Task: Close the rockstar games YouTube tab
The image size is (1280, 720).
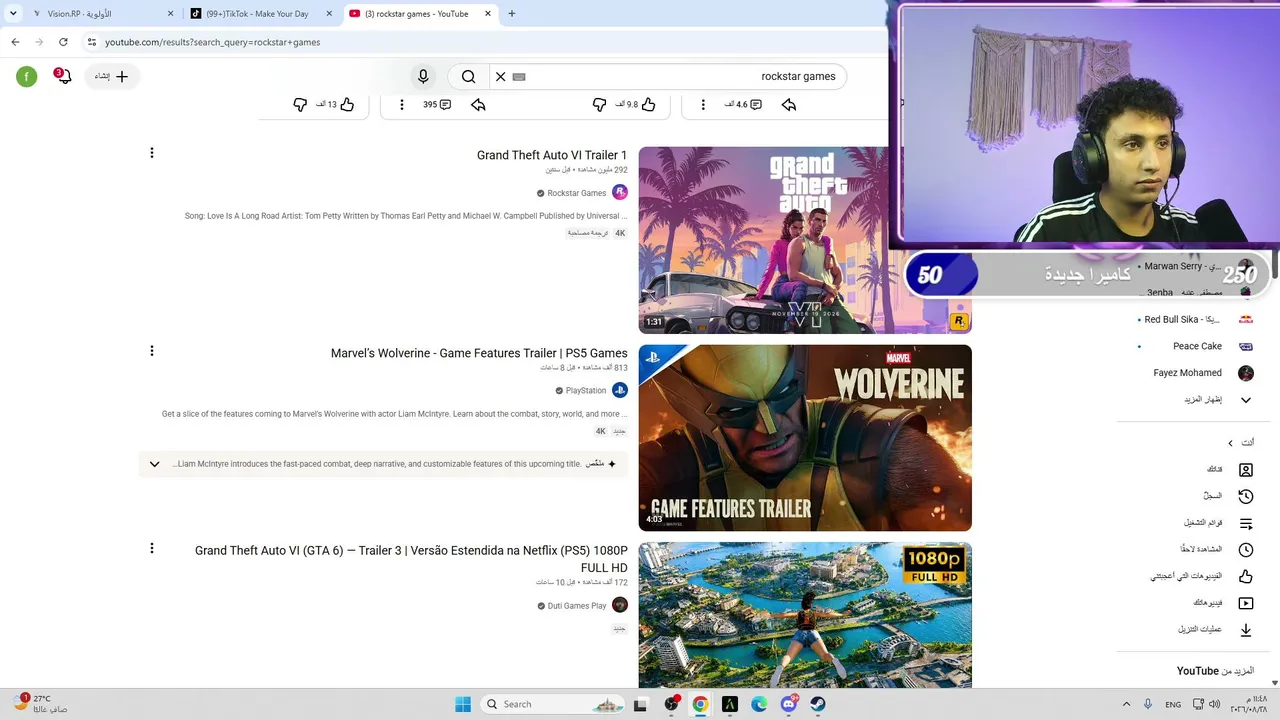Action: tap(487, 14)
